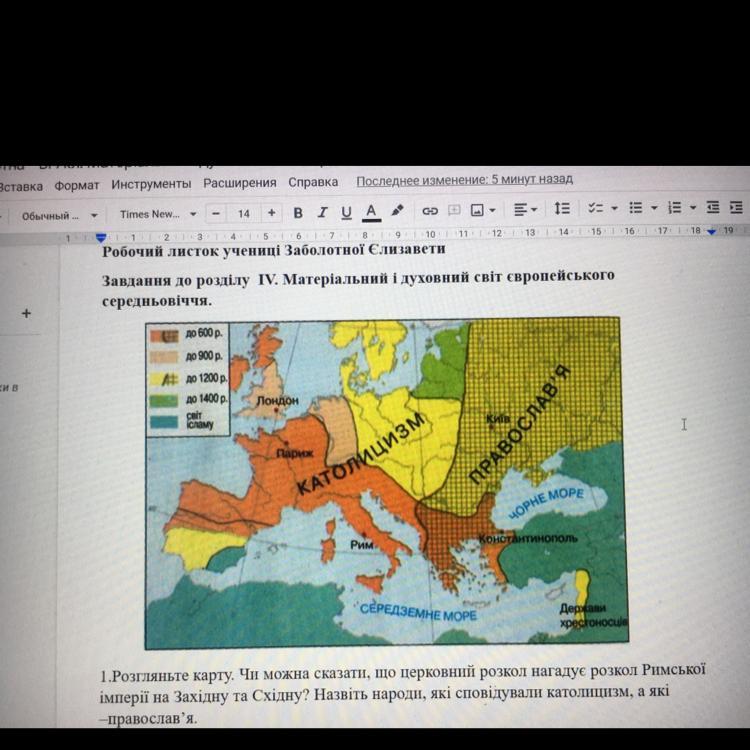The height and width of the screenshot is (750, 750).
Task: Open the text alignment dropdown
Action: pyautogui.click(x=526, y=210)
